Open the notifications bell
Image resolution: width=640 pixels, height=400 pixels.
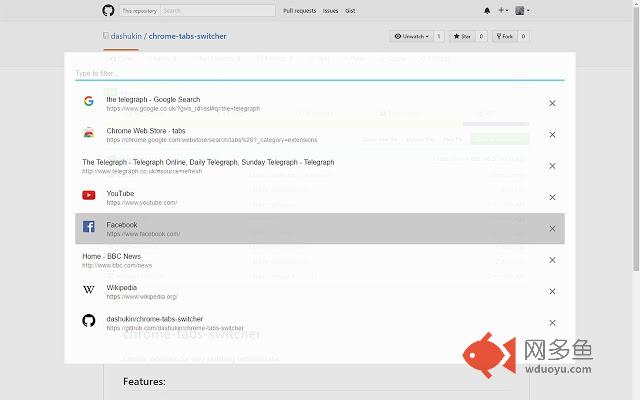click(x=487, y=11)
